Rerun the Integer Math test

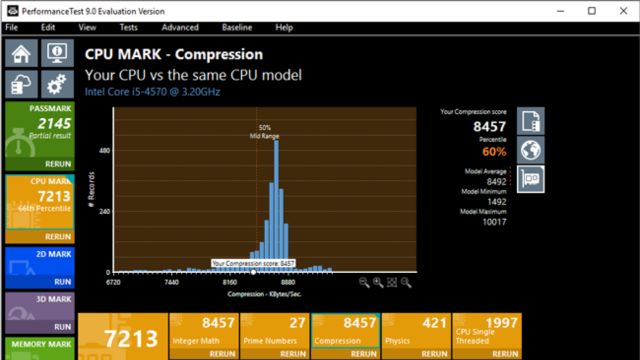point(222,354)
